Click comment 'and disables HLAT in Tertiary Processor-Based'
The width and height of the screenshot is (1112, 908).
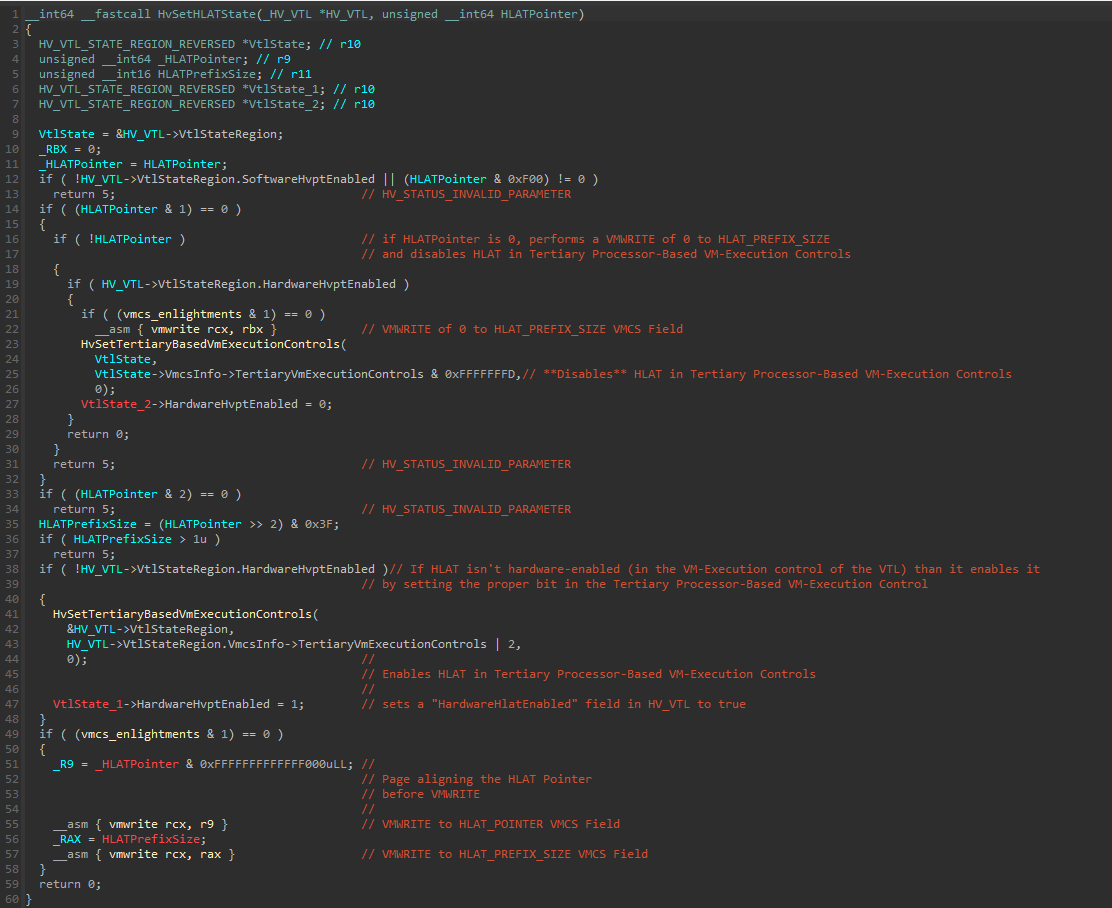[x=606, y=254]
